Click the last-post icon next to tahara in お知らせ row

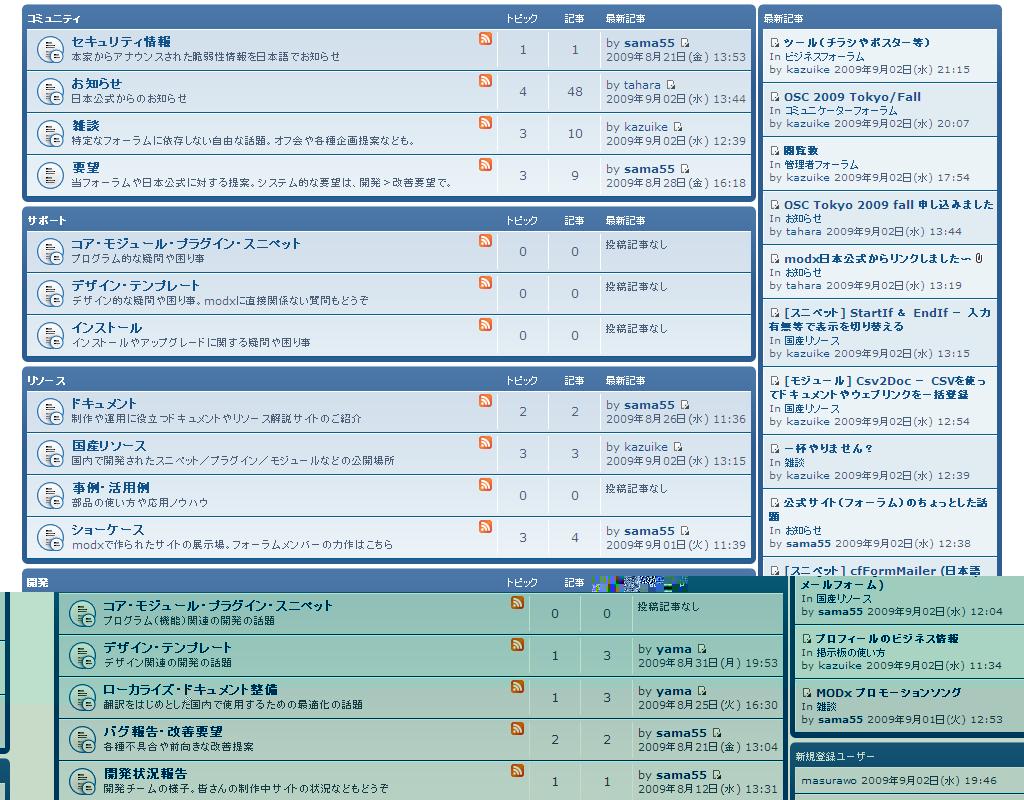click(671, 86)
